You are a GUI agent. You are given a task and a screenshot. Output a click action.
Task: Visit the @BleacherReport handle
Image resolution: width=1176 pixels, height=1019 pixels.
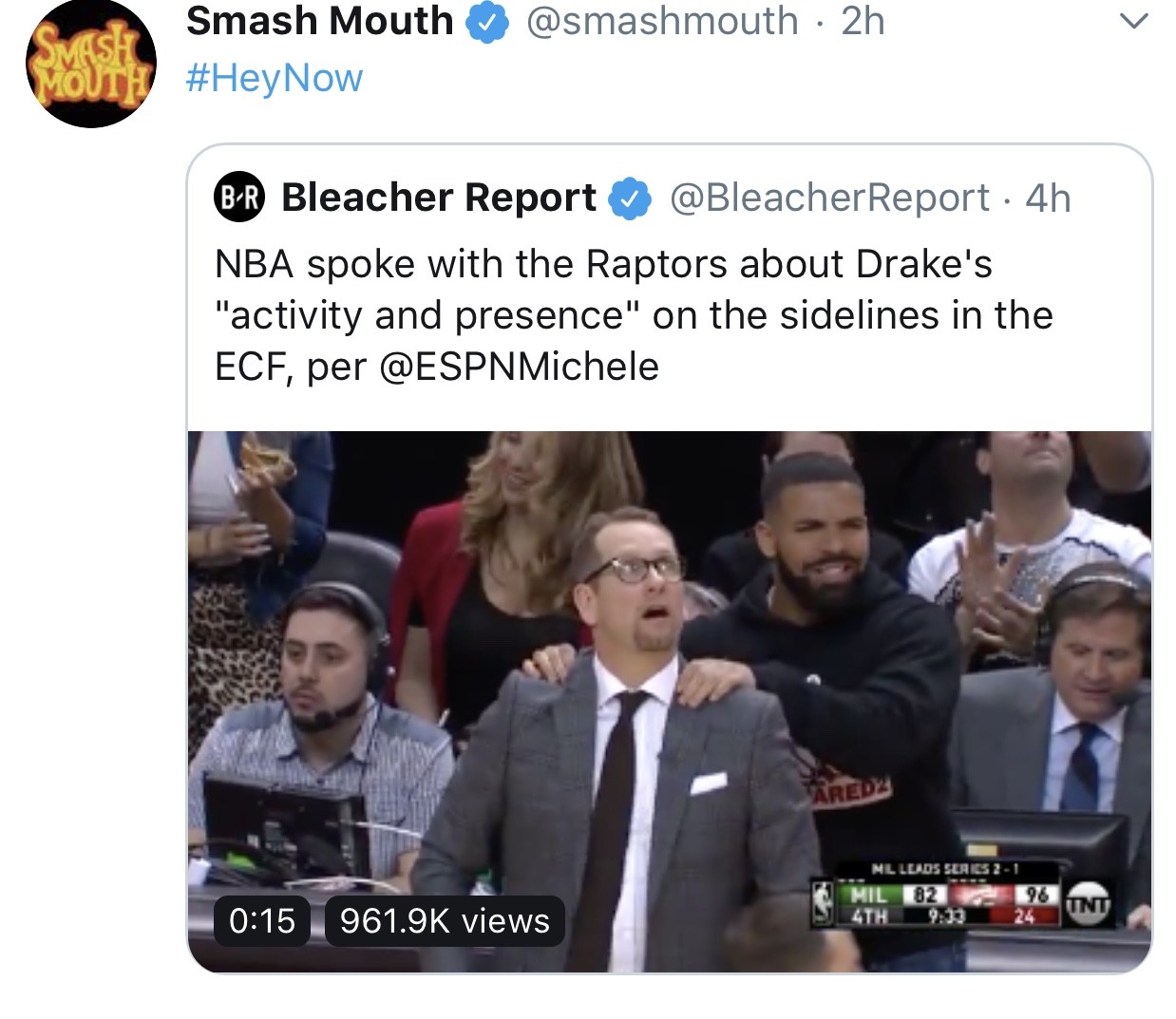click(x=830, y=198)
